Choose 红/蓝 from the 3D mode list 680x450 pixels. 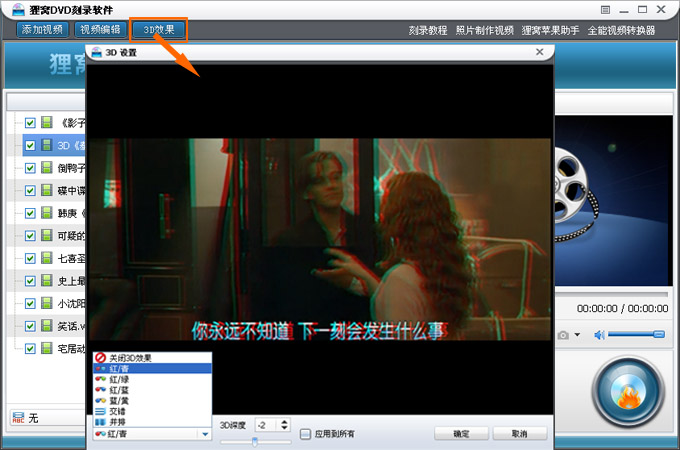click(x=152, y=390)
